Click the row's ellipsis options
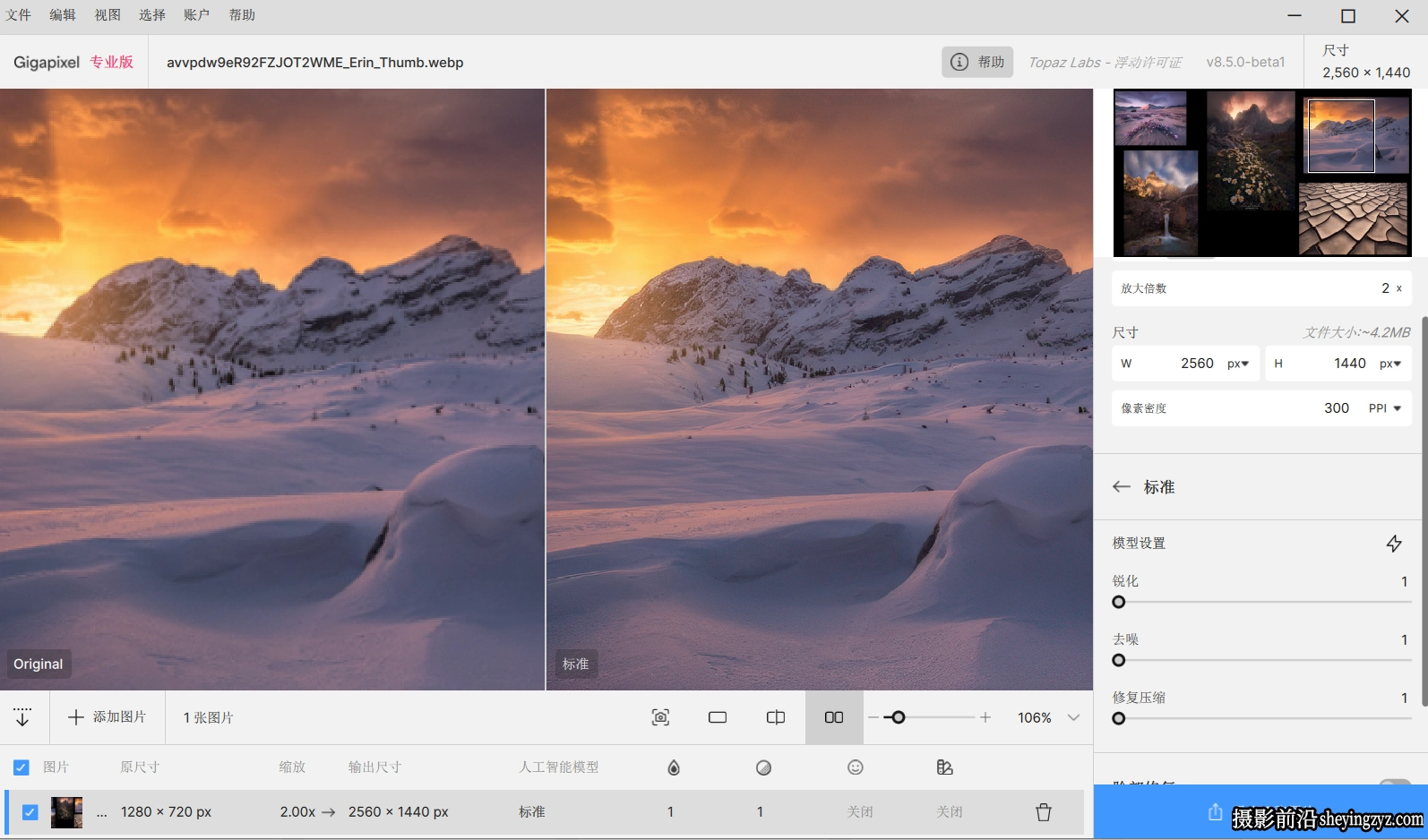 102,813
